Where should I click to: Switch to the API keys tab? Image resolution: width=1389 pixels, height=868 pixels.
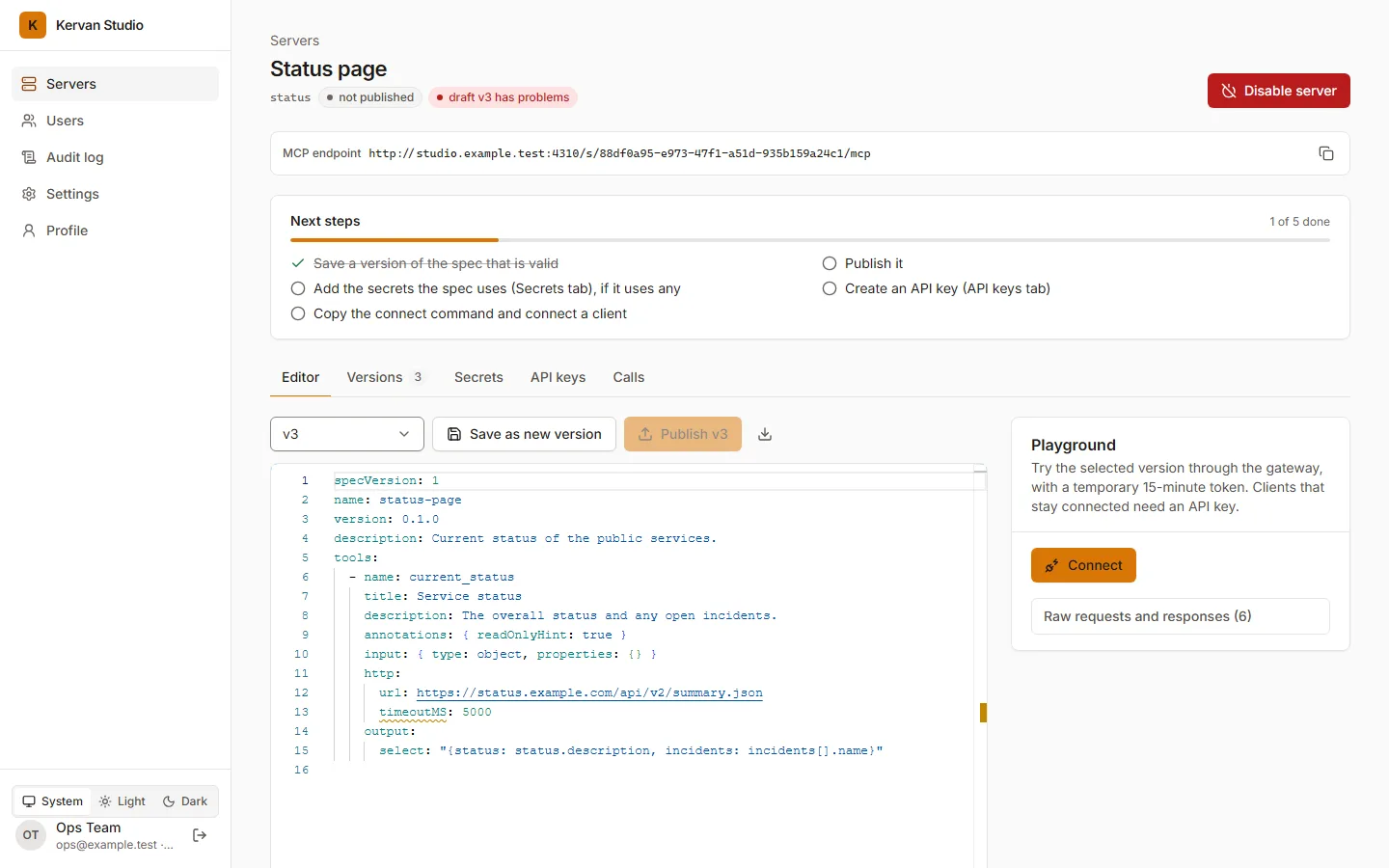click(x=558, y=377)
